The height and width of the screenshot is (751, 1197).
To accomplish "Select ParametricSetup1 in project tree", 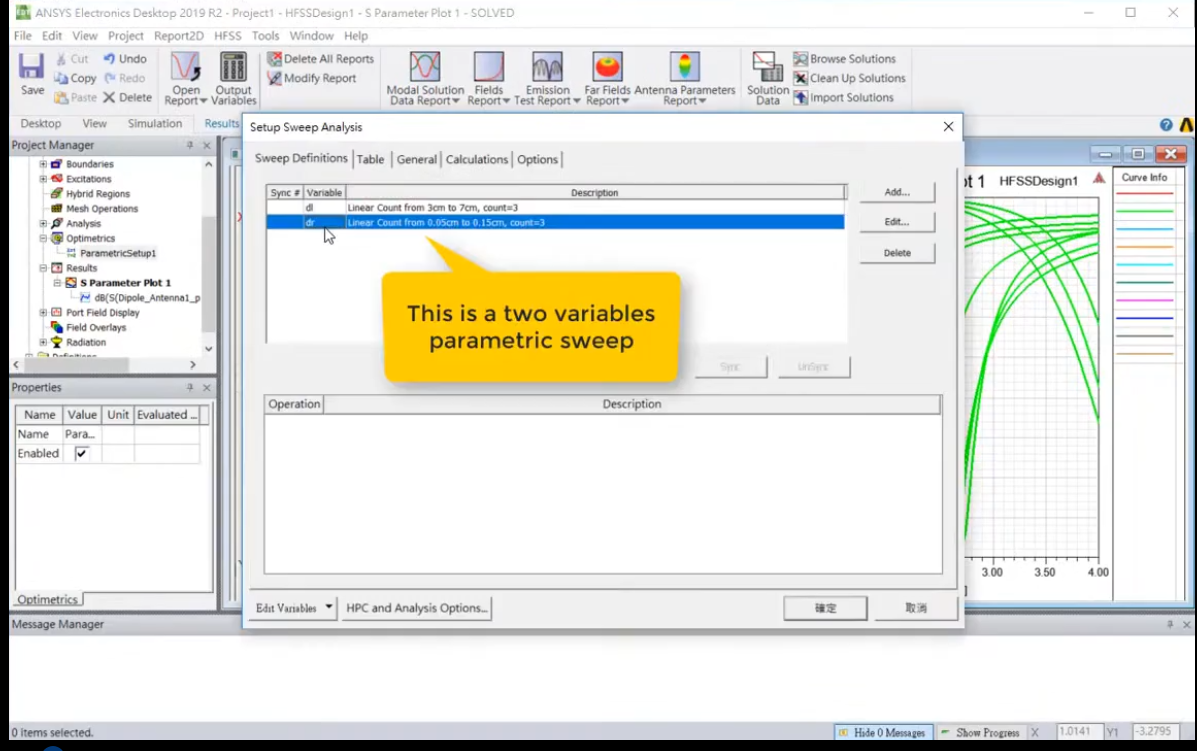I will [118, 253].
